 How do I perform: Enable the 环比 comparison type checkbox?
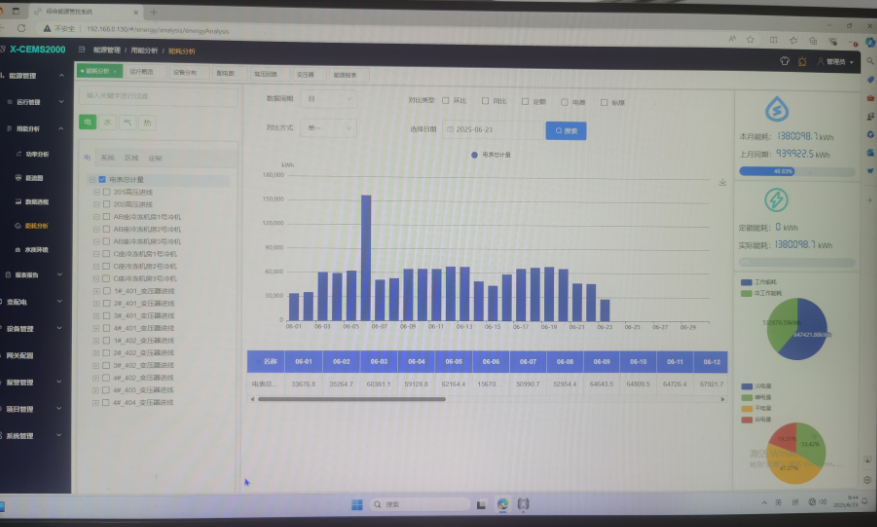446,100
